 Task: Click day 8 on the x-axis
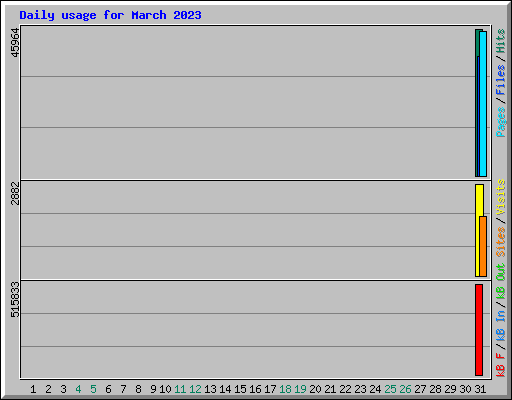138,389
